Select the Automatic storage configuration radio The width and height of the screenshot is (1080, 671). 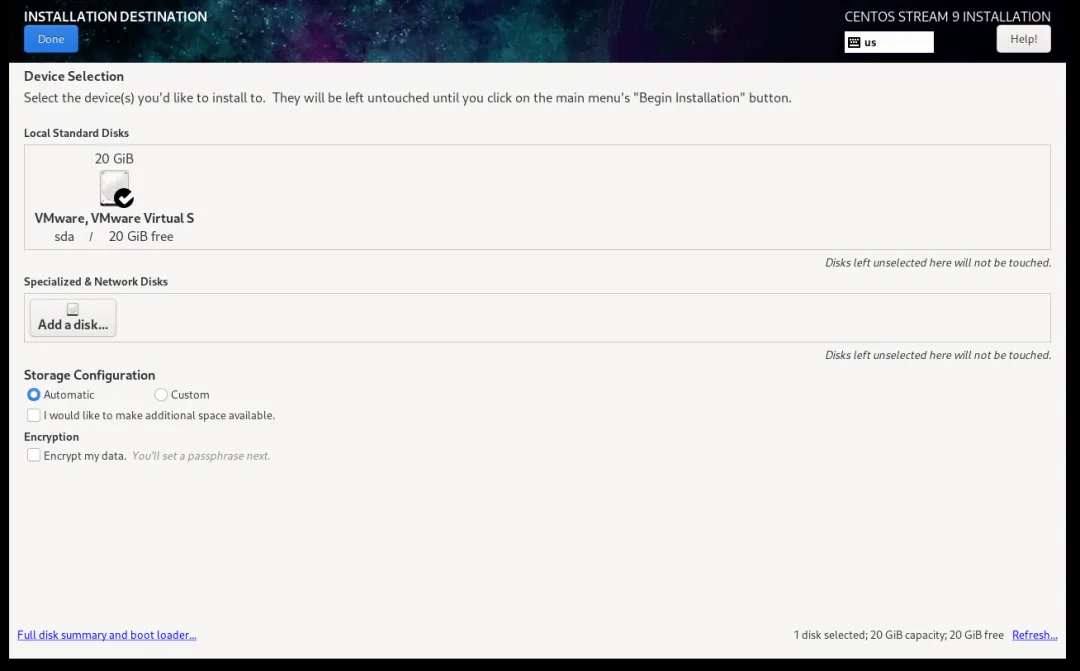pos(34,395)
